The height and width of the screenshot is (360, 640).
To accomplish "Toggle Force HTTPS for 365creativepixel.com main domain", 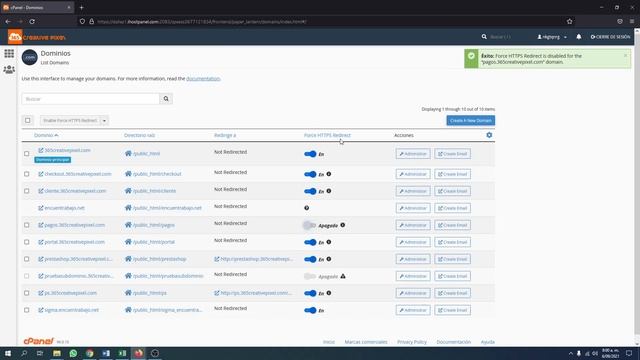I will [310, 154].
